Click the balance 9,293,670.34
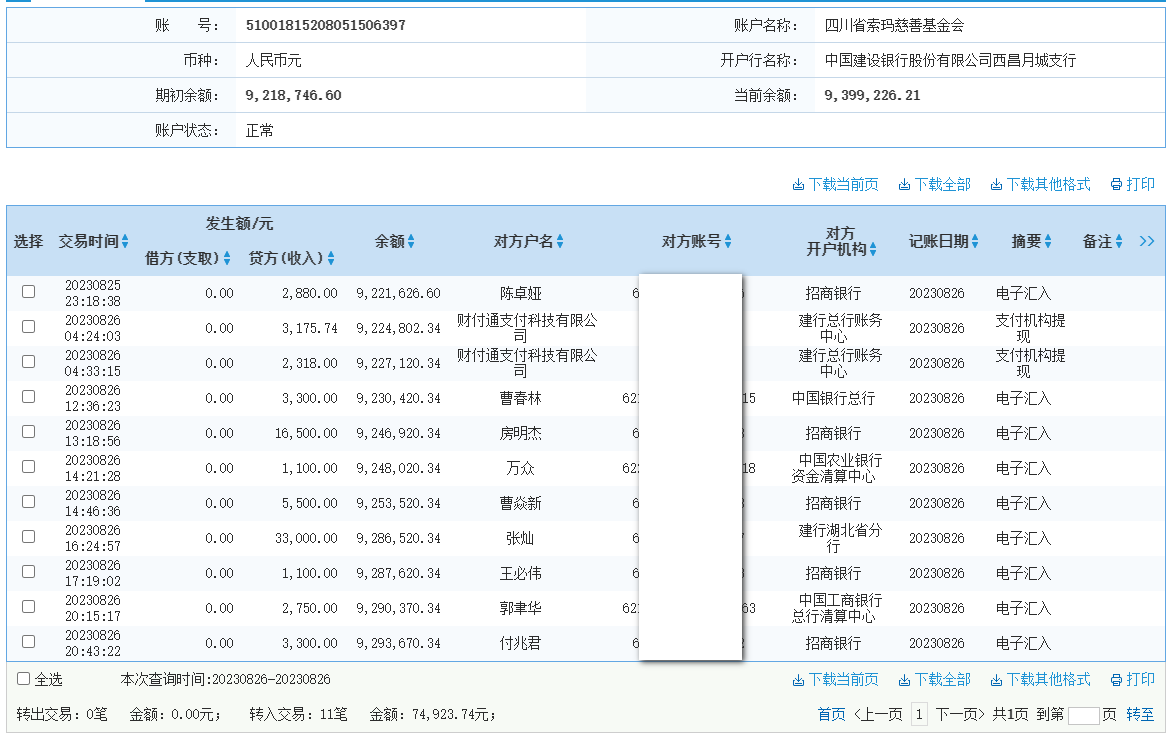1170x734 pixels. [x=398, y=644]
